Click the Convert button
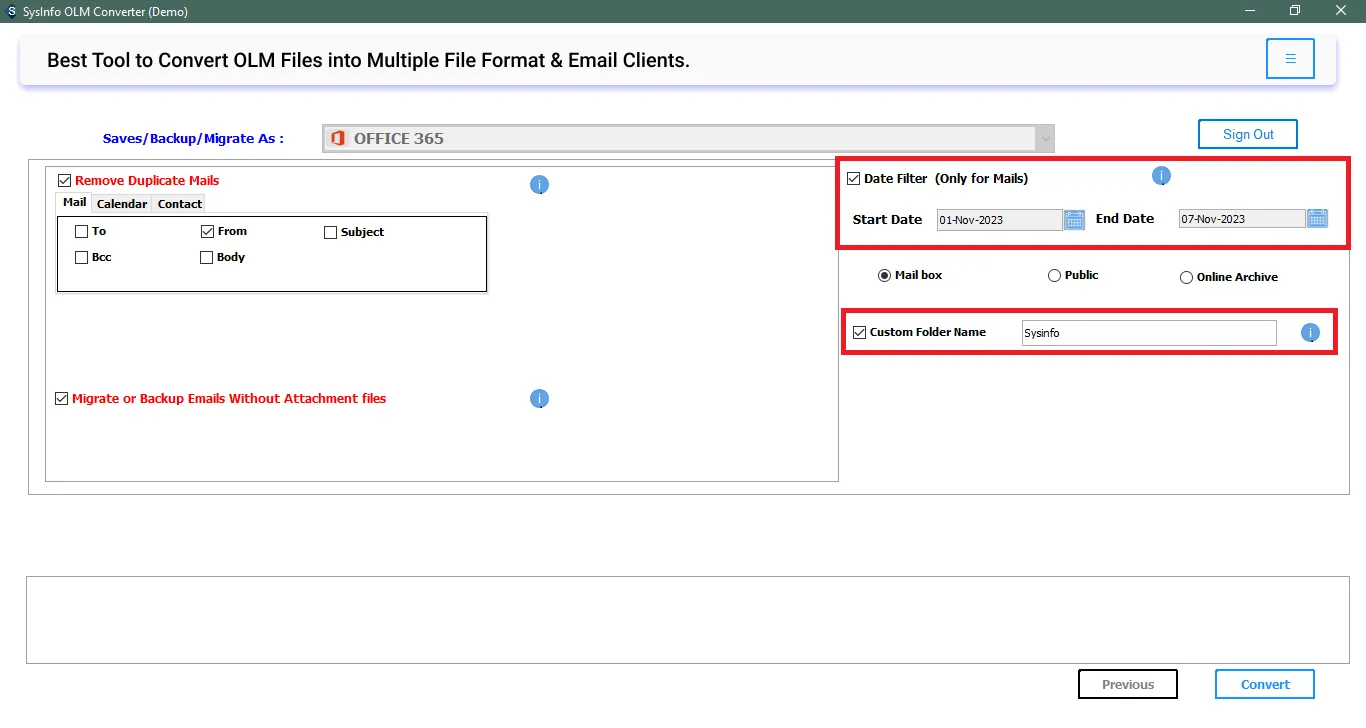Screen dimensions: 1366x728 pos(1265,684)
